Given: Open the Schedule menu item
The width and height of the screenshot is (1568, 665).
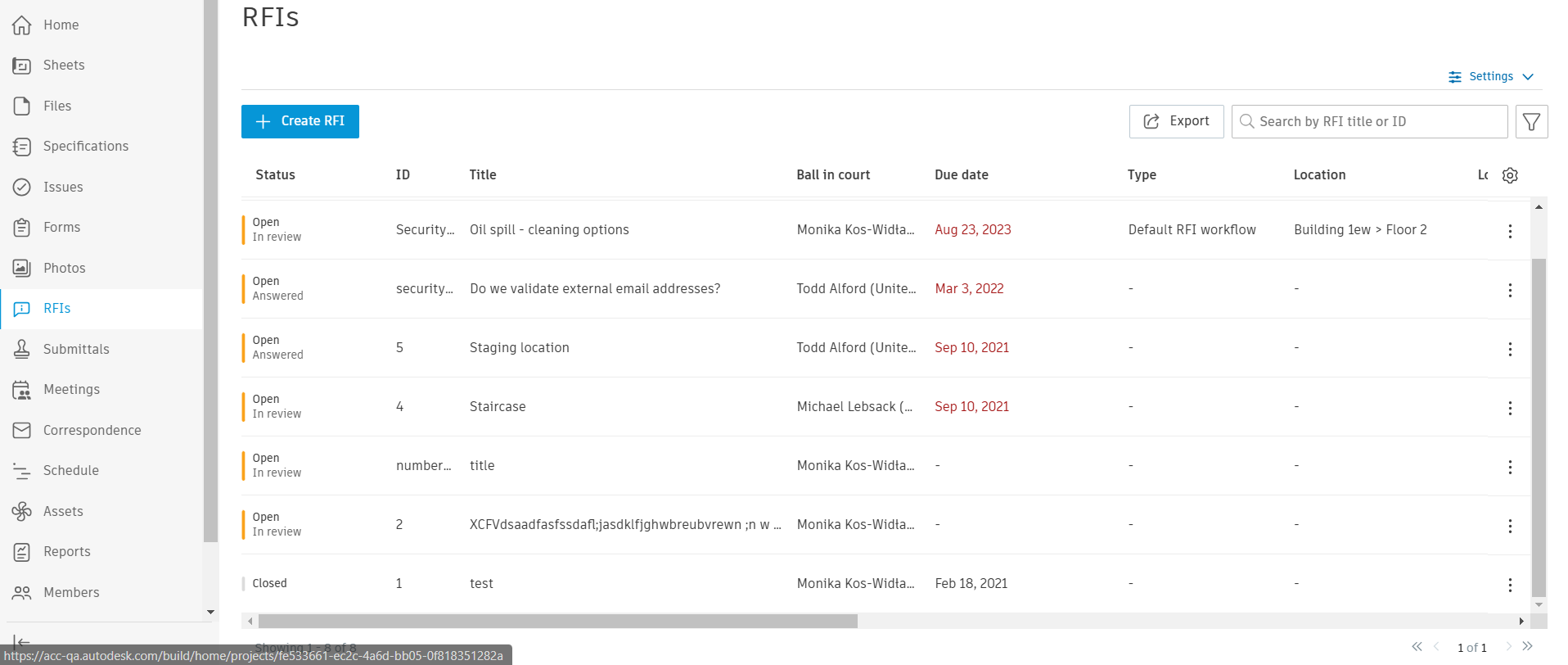Looking at the screenshot, I should point(70,470).
